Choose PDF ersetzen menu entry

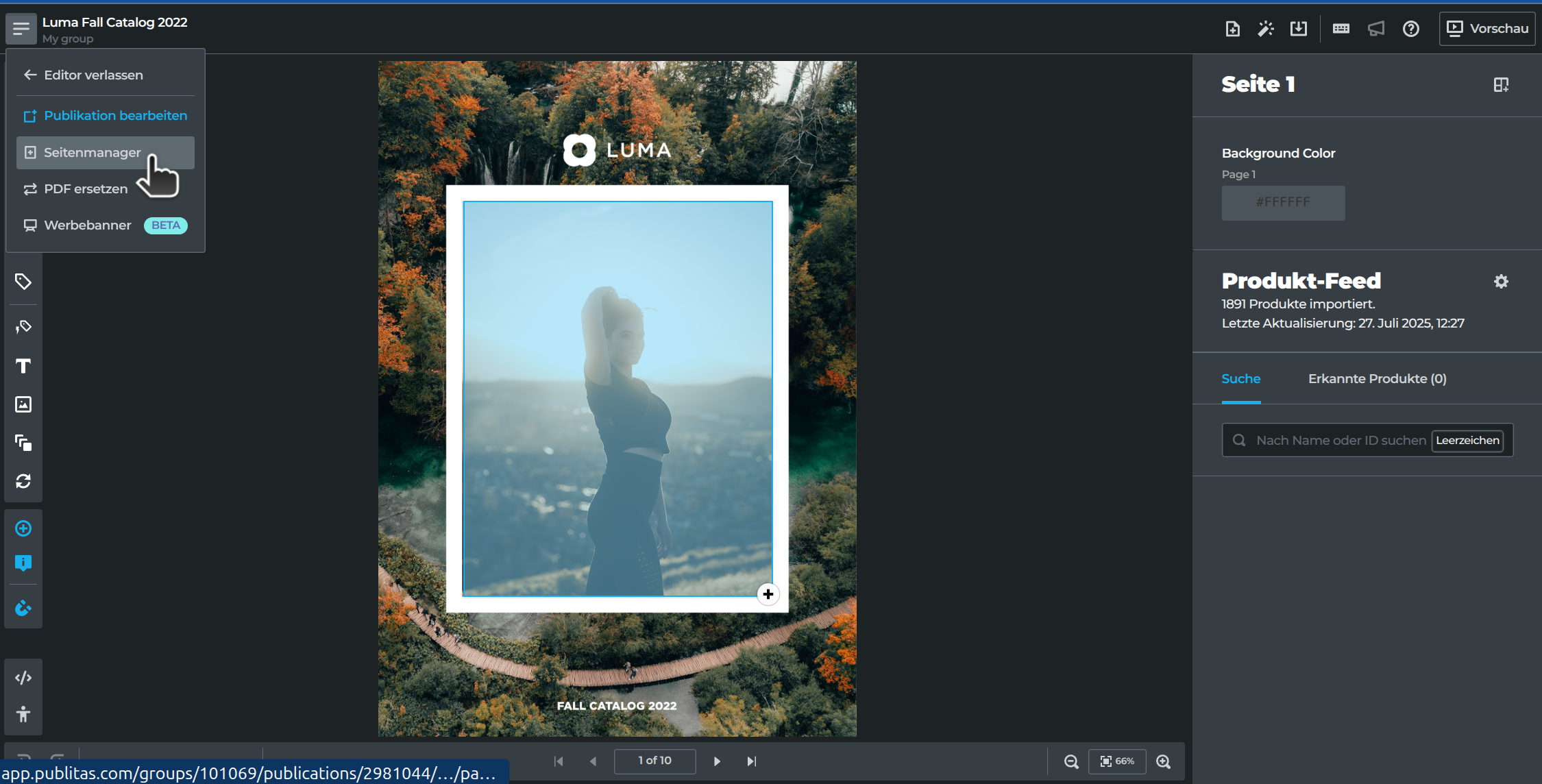(x=86, y=188)
